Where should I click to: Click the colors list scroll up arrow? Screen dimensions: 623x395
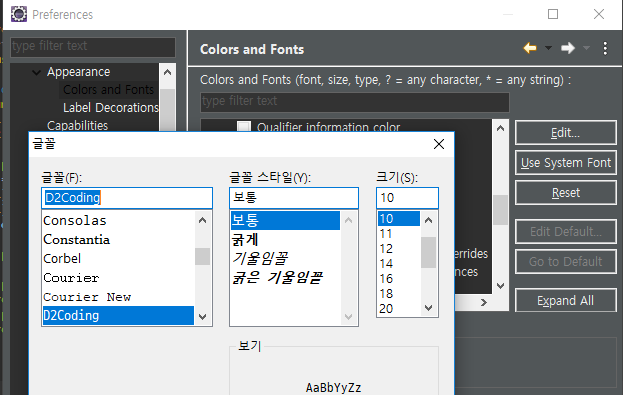(501, 128)
